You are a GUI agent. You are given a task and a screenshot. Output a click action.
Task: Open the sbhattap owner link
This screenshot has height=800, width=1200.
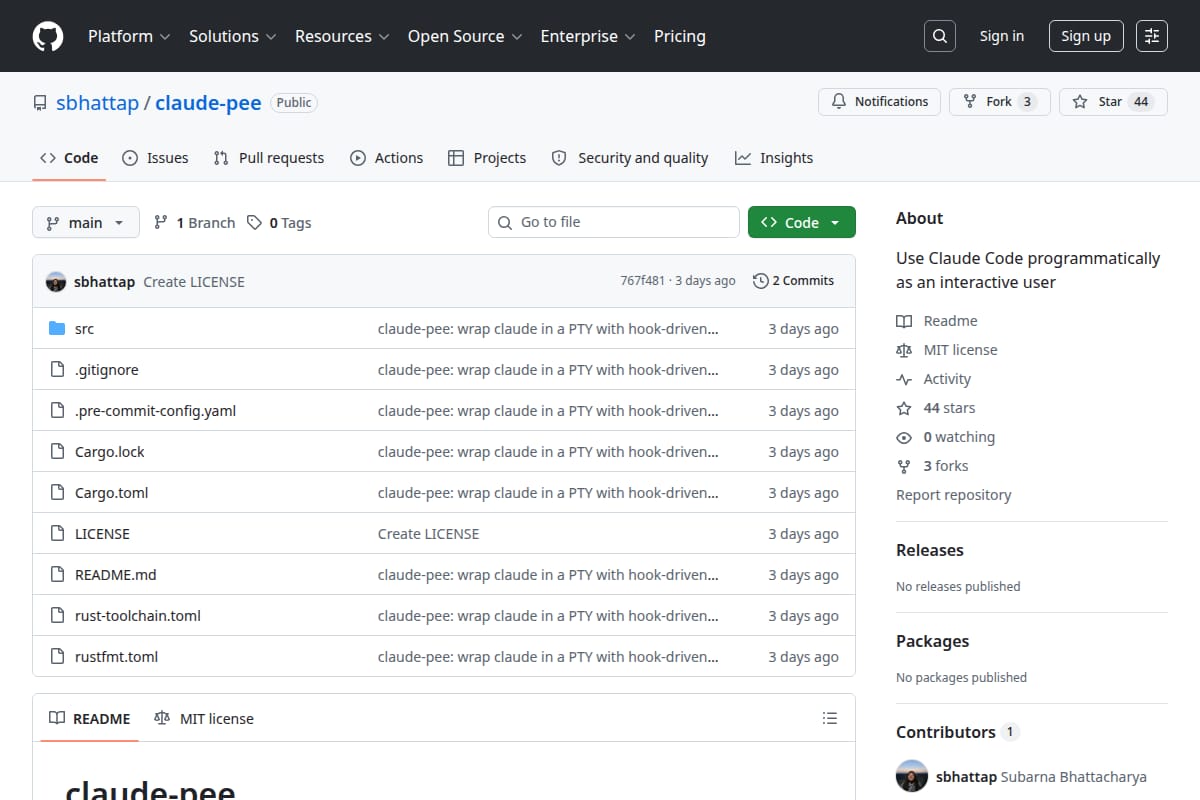[97, 103]
